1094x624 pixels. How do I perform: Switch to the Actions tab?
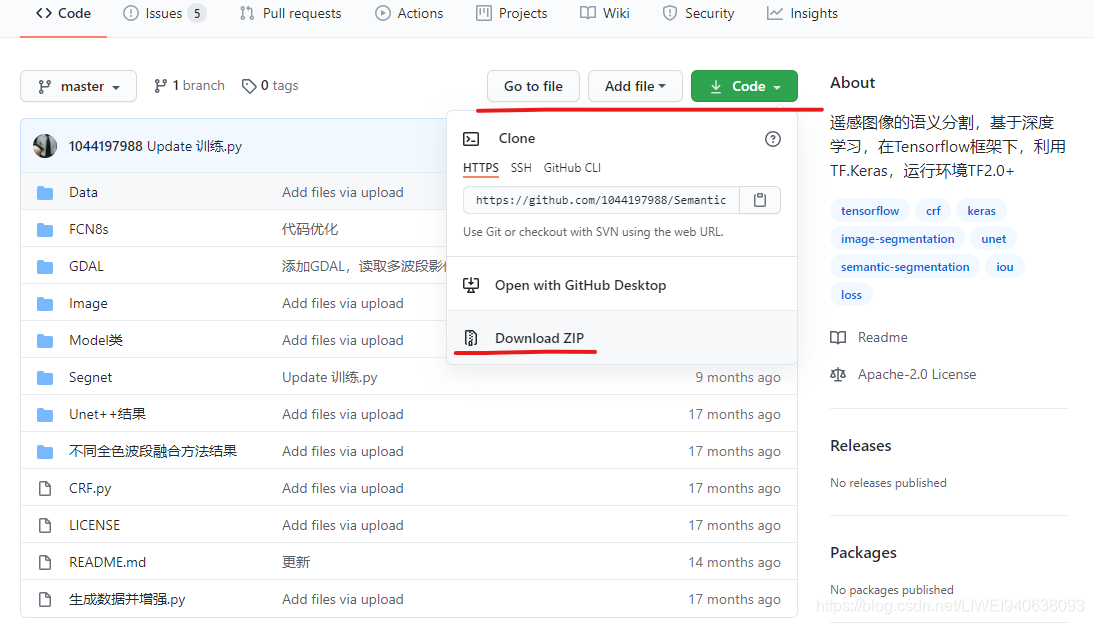point(409,13)
